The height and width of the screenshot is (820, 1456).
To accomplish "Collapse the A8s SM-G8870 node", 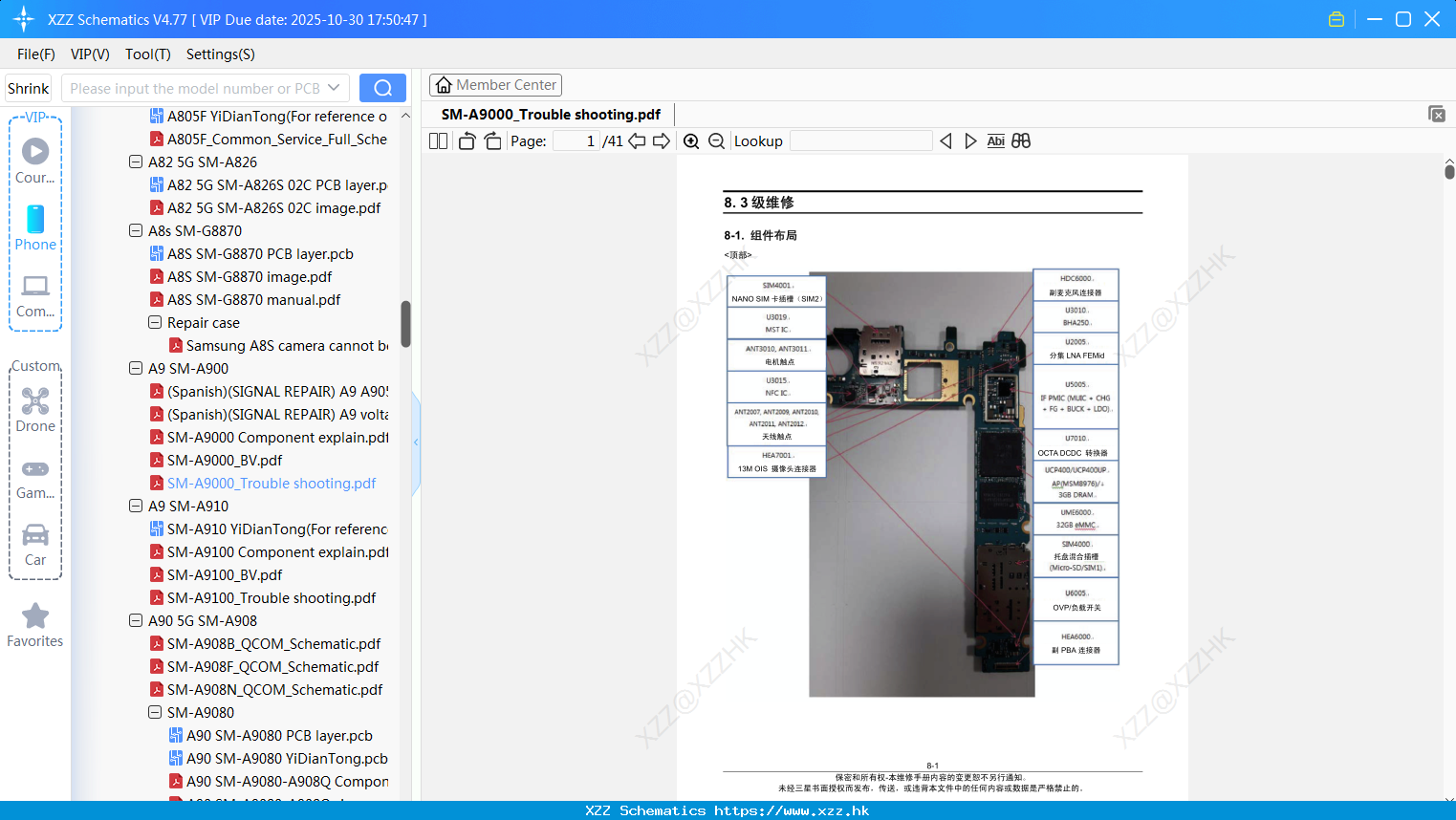I will tap(136, 230).
